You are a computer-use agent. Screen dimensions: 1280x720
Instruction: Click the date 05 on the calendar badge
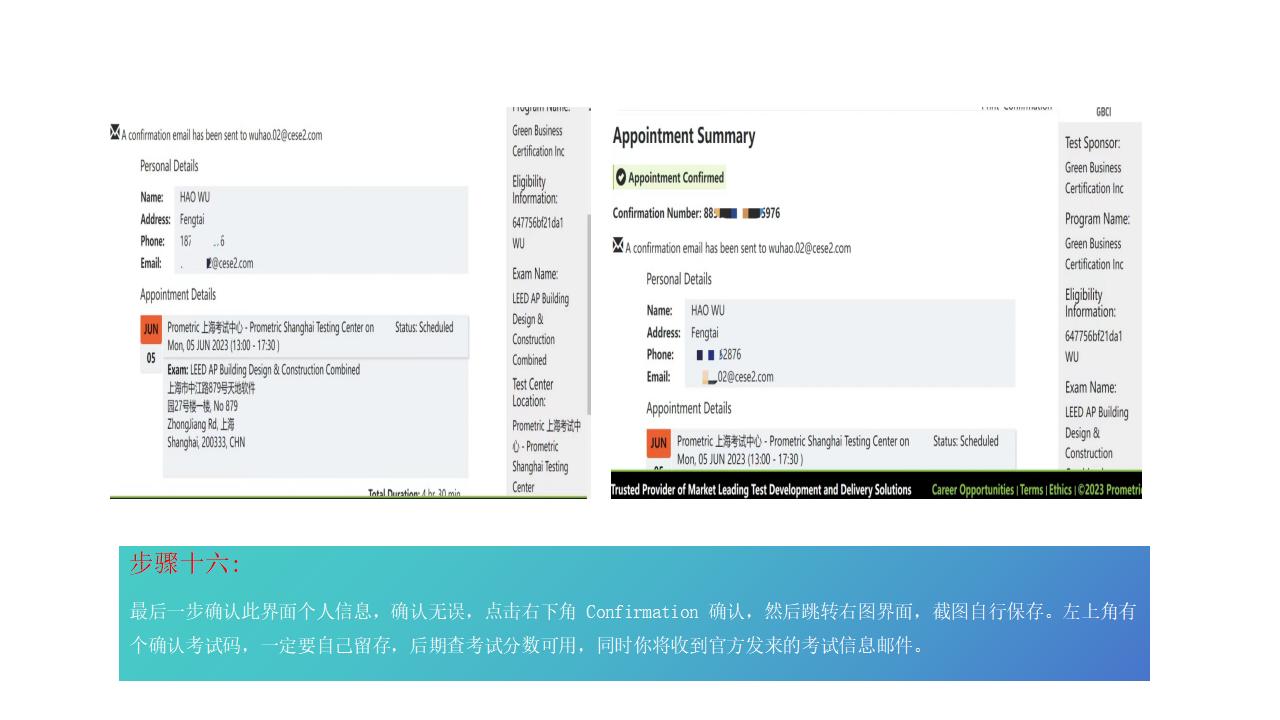pos(152,357)
